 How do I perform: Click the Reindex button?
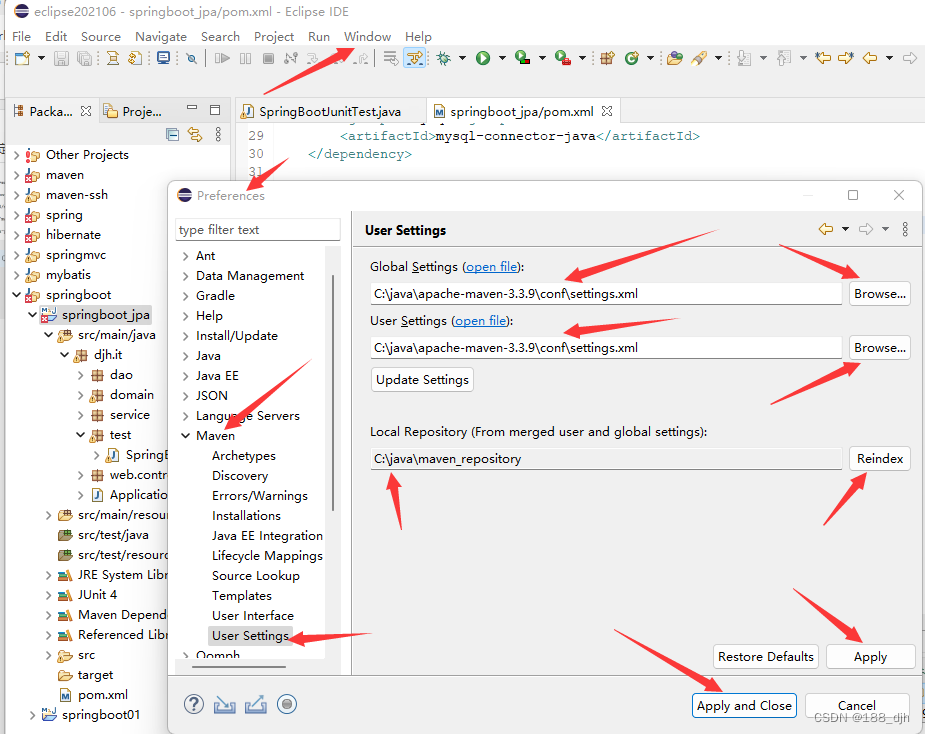point(880,458)
